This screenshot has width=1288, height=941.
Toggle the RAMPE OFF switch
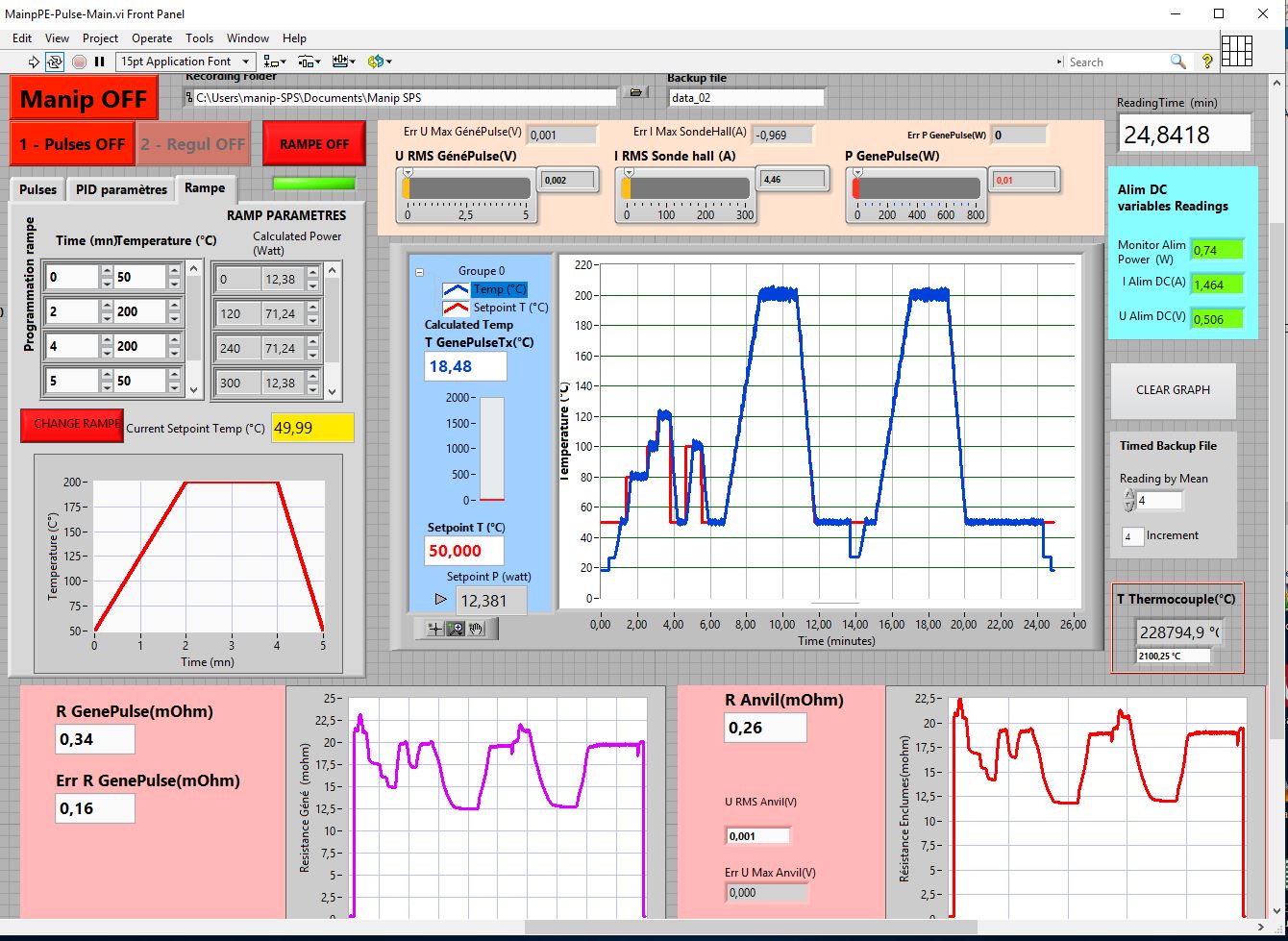(x=314, y=144)
